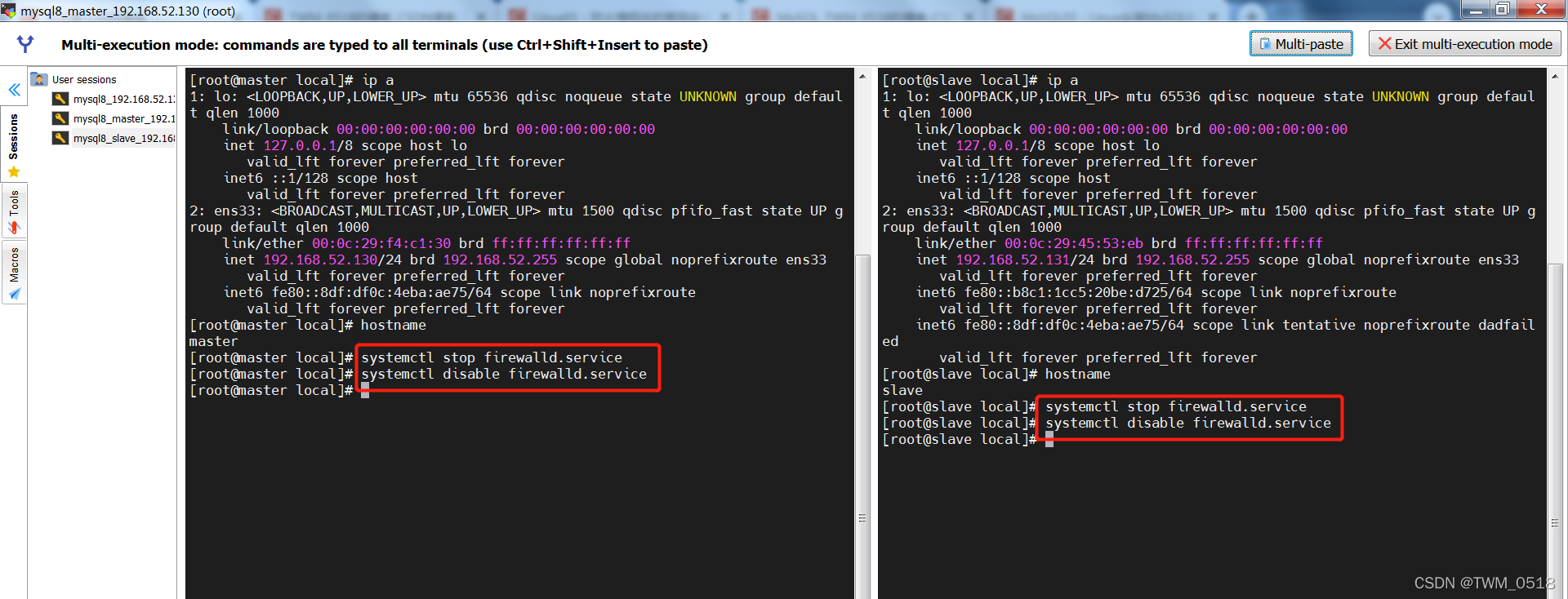Click the Multi-execution mode banner text

(385, 45)
